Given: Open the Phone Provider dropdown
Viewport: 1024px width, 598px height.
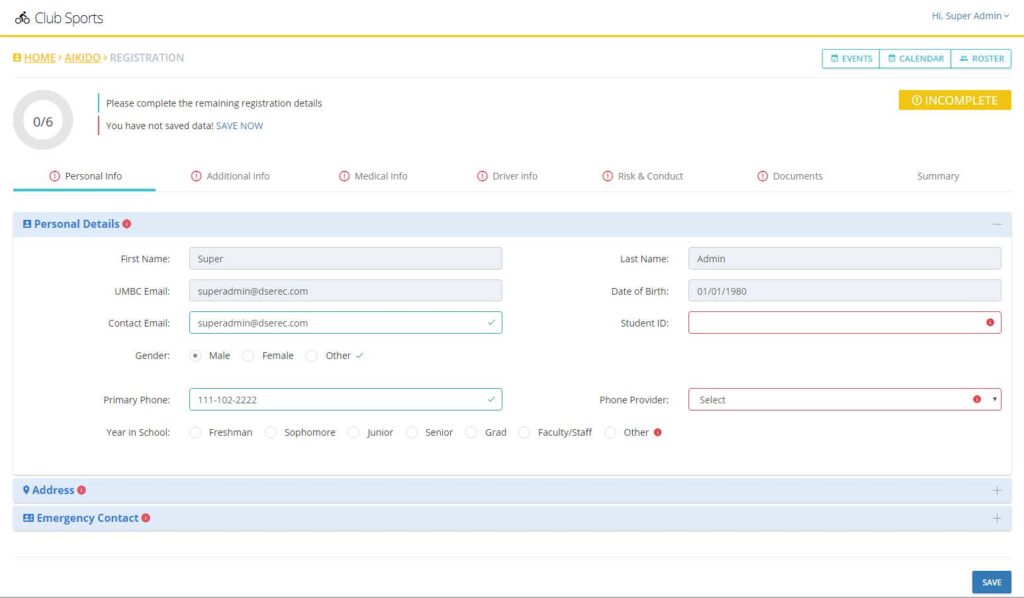Looking at the screenshot, I should tap(845, 399).
